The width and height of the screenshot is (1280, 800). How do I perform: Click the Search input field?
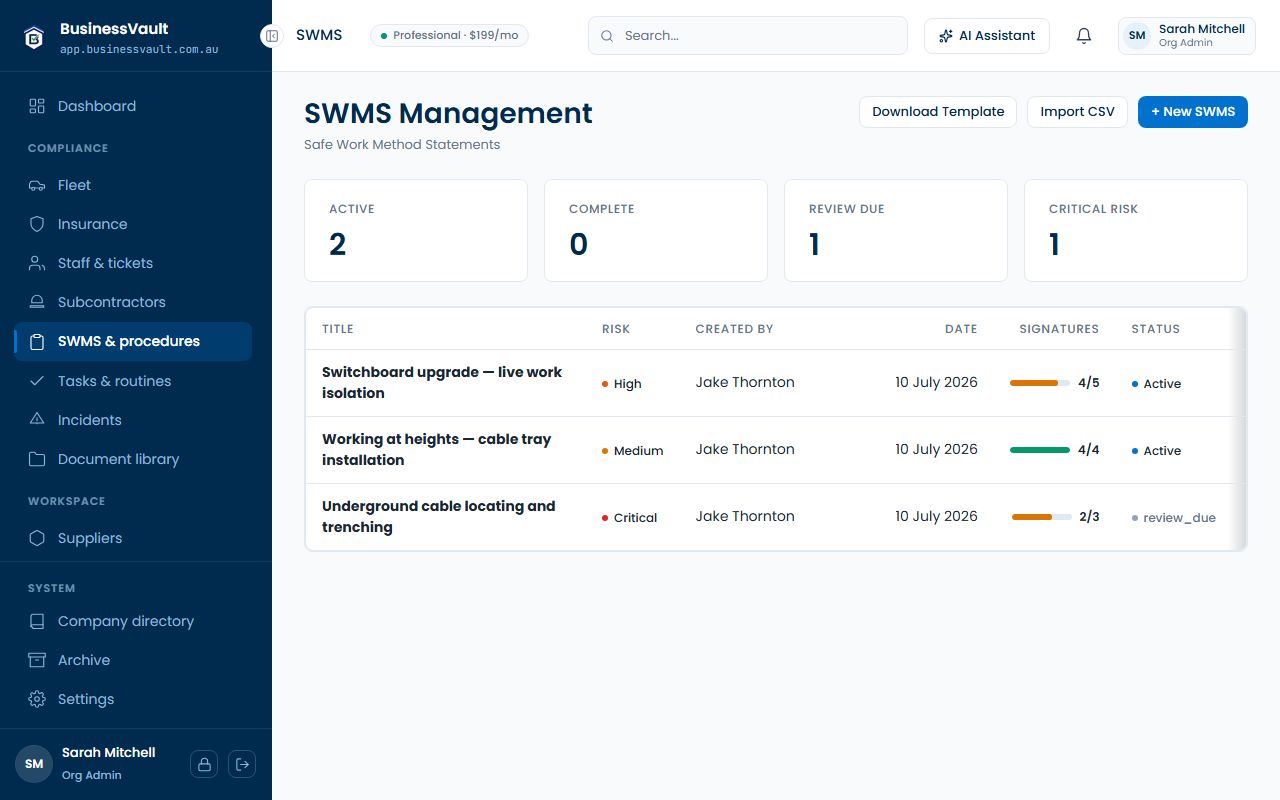[x=748, y=36]
